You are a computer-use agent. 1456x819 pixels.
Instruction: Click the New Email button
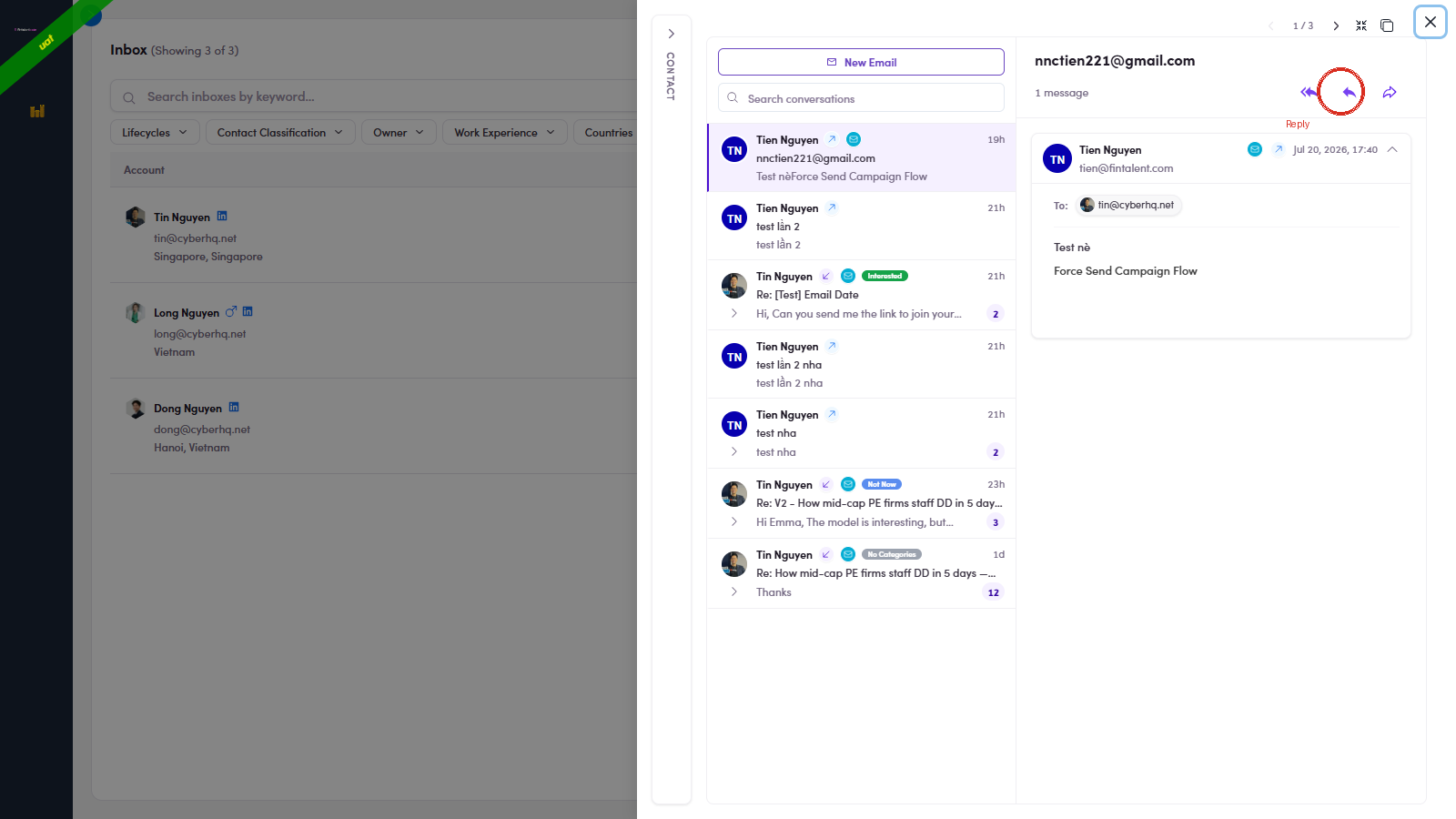861,62
